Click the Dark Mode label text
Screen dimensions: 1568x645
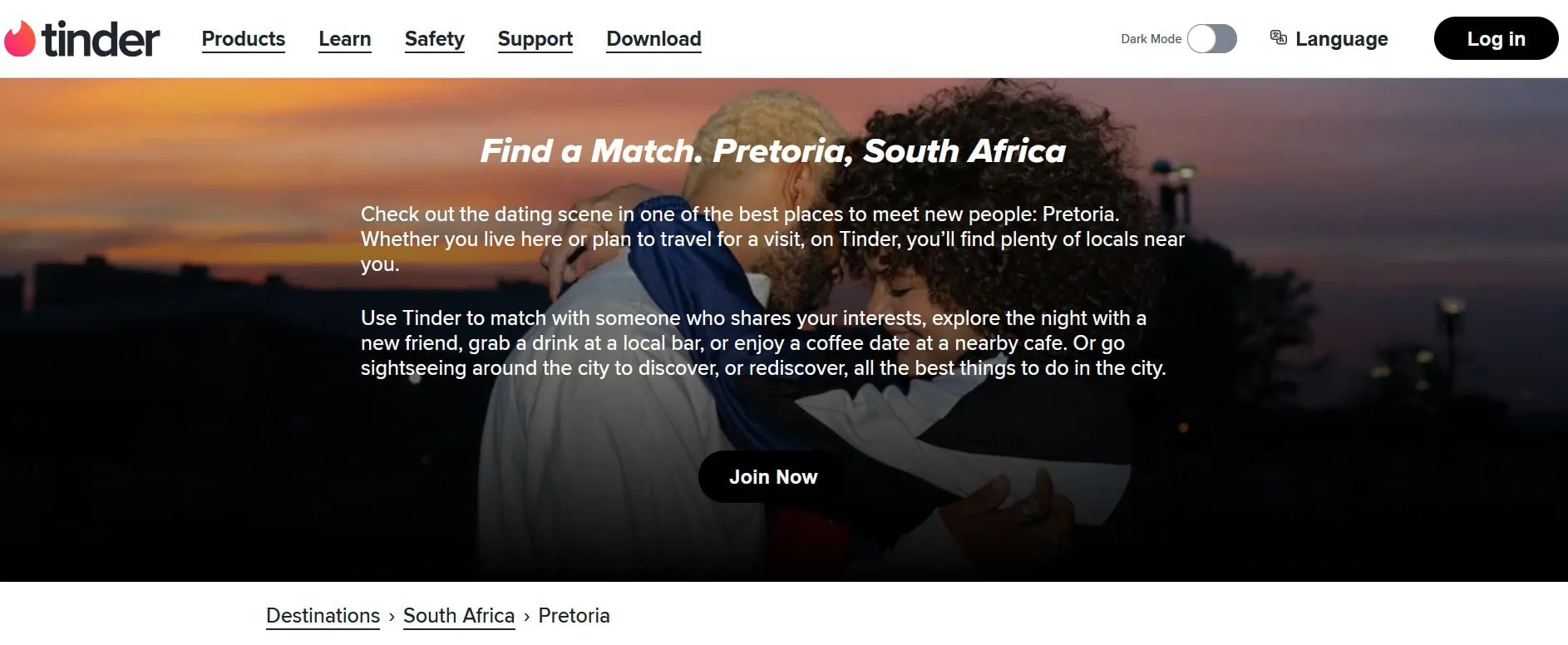[1151, 38]
